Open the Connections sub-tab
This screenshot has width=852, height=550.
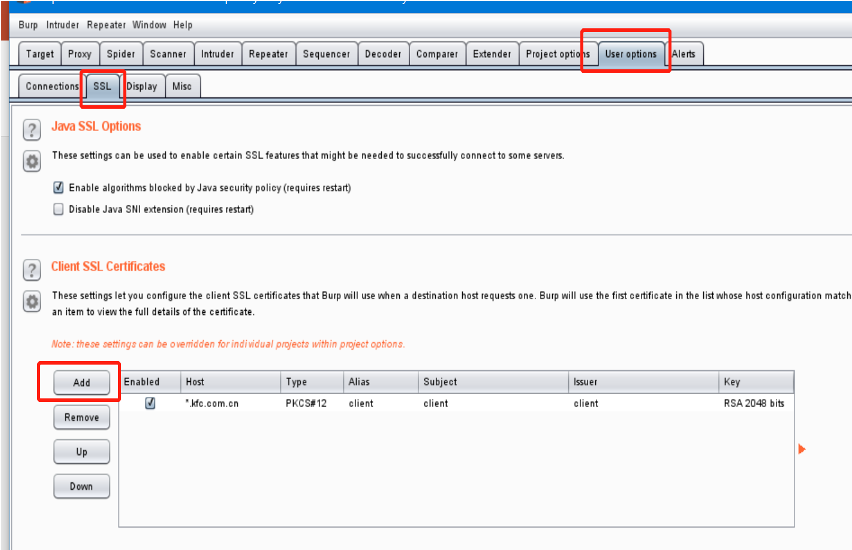(52, 86)
